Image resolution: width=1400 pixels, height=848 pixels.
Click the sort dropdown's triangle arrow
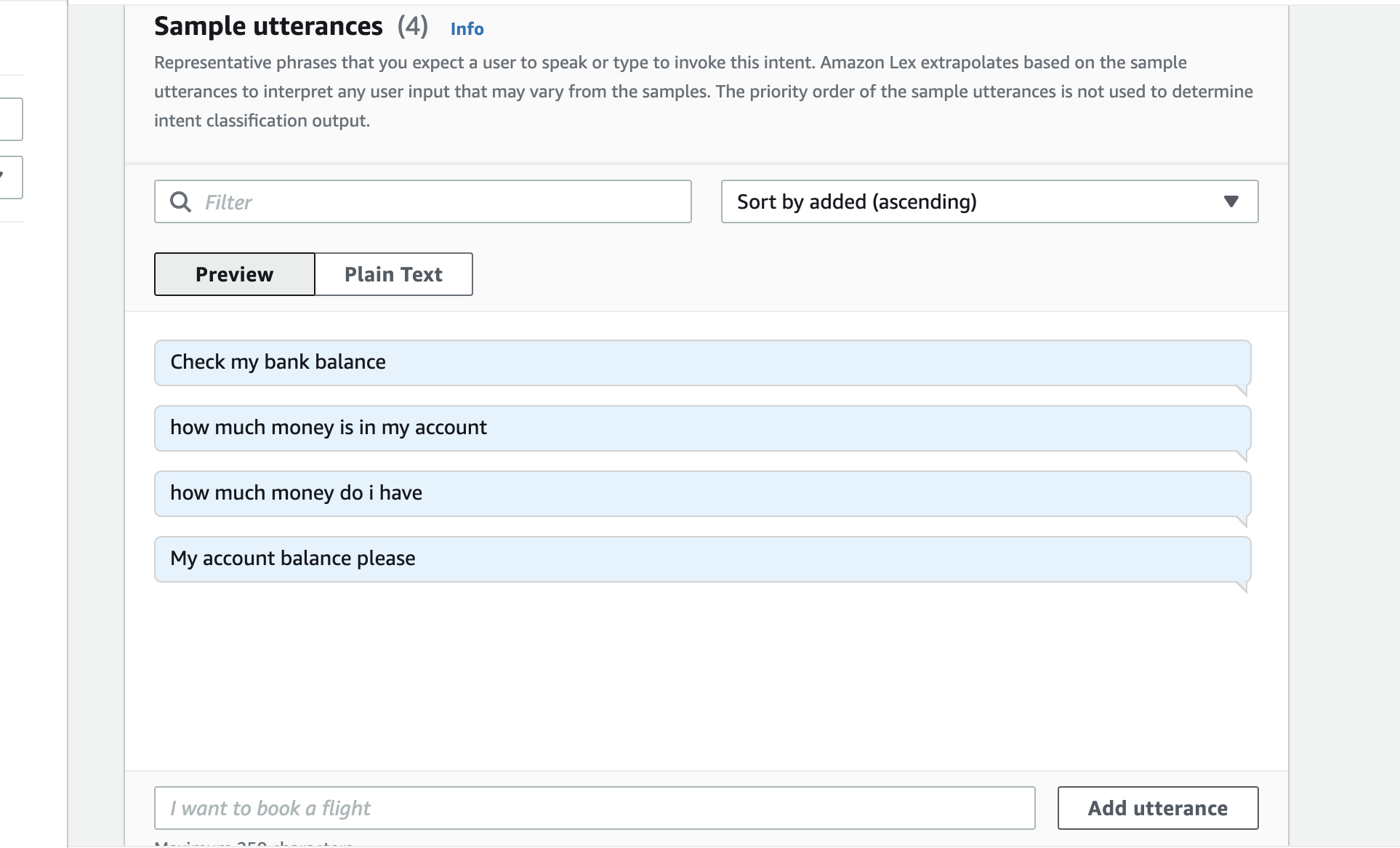point(1231,201)
